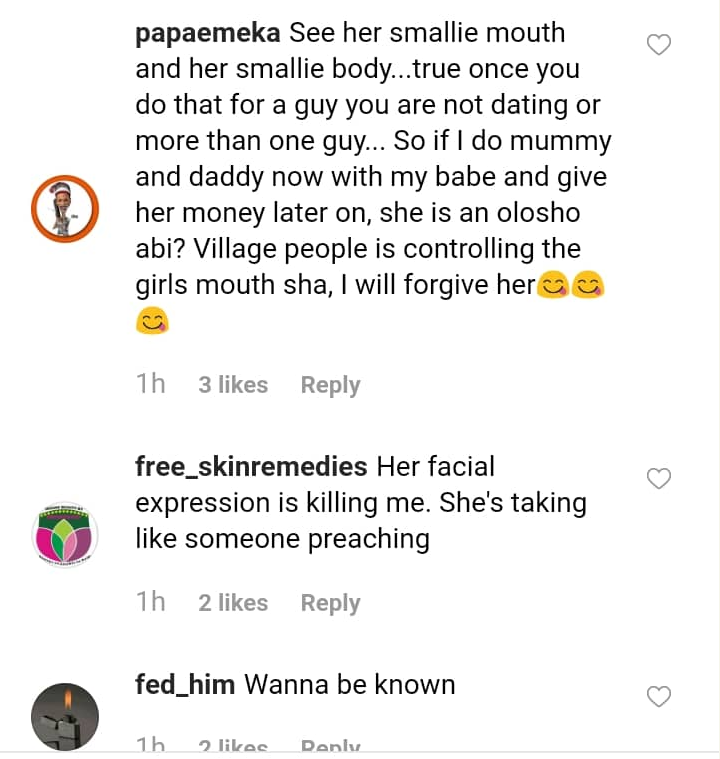720x759 pixels.
Task: Select the "Wanna be known" comment text
Action: pyautogui.click(x=350, y=685)
